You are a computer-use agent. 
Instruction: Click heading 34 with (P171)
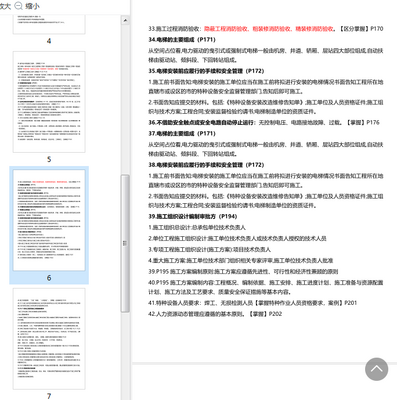[182, 40]
